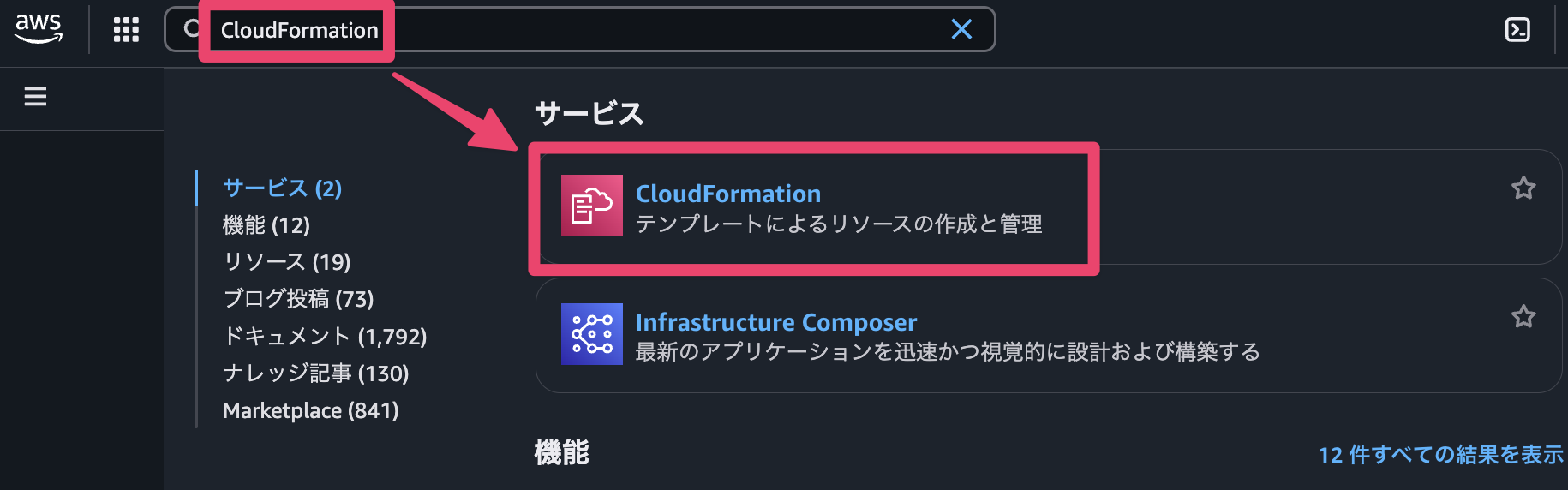The image size is (1568, 490).
Task: Click 12 件すべての結果を表示 link
Action: pos(1439,454)
